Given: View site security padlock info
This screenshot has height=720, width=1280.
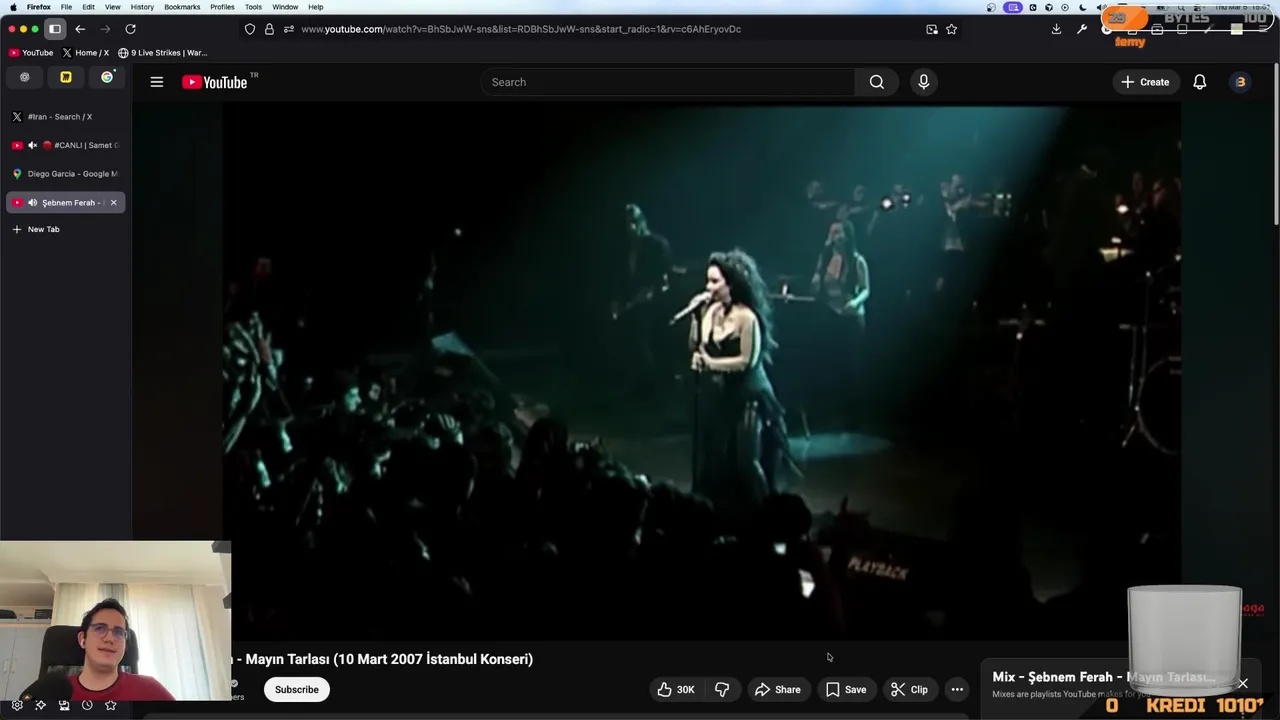Looking at the screenshot, I should pos(269,29).
